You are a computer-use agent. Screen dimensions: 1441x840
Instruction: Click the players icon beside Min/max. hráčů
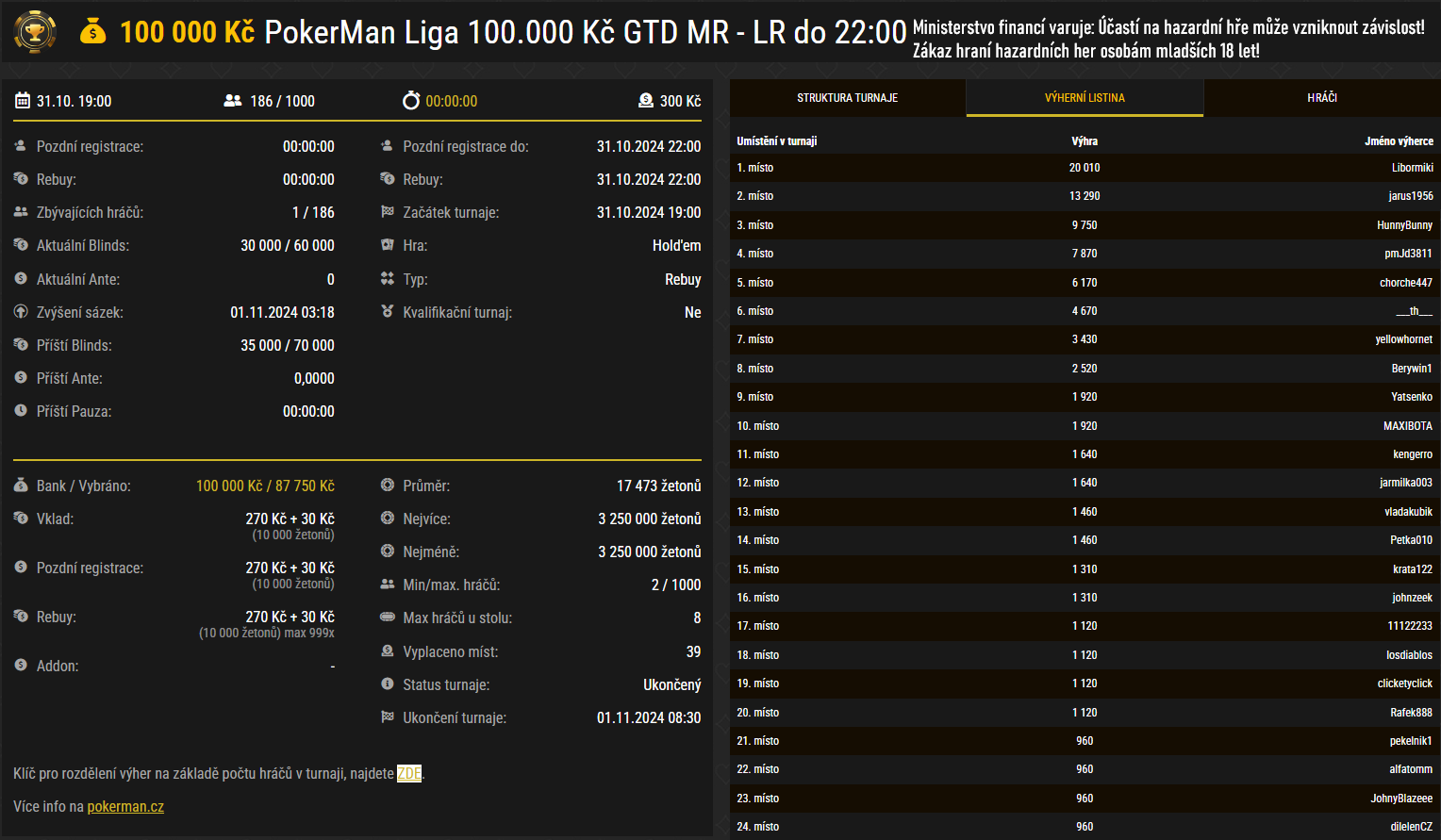point(387,585)
